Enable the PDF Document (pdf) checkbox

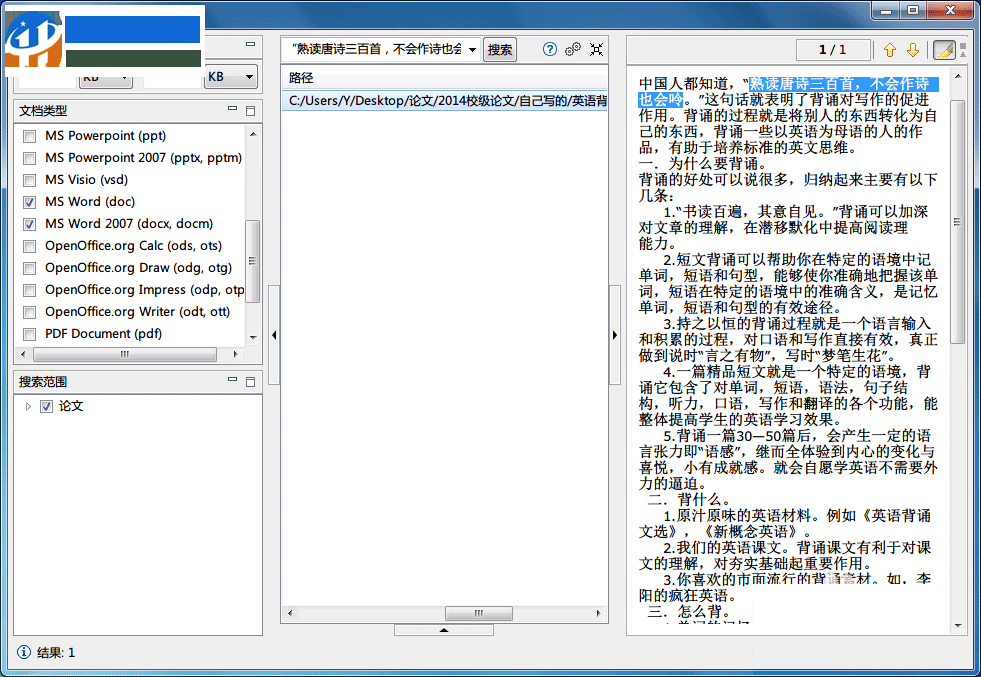(x=29, y=333)
